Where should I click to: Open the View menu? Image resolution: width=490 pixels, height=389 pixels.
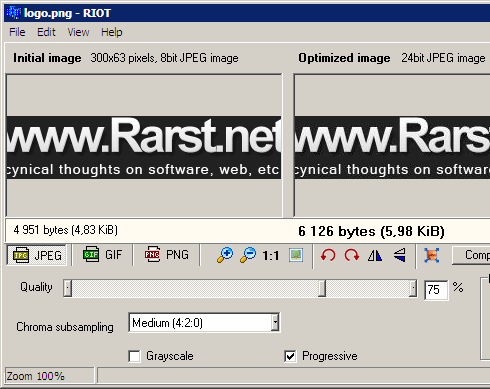(78, 32)
